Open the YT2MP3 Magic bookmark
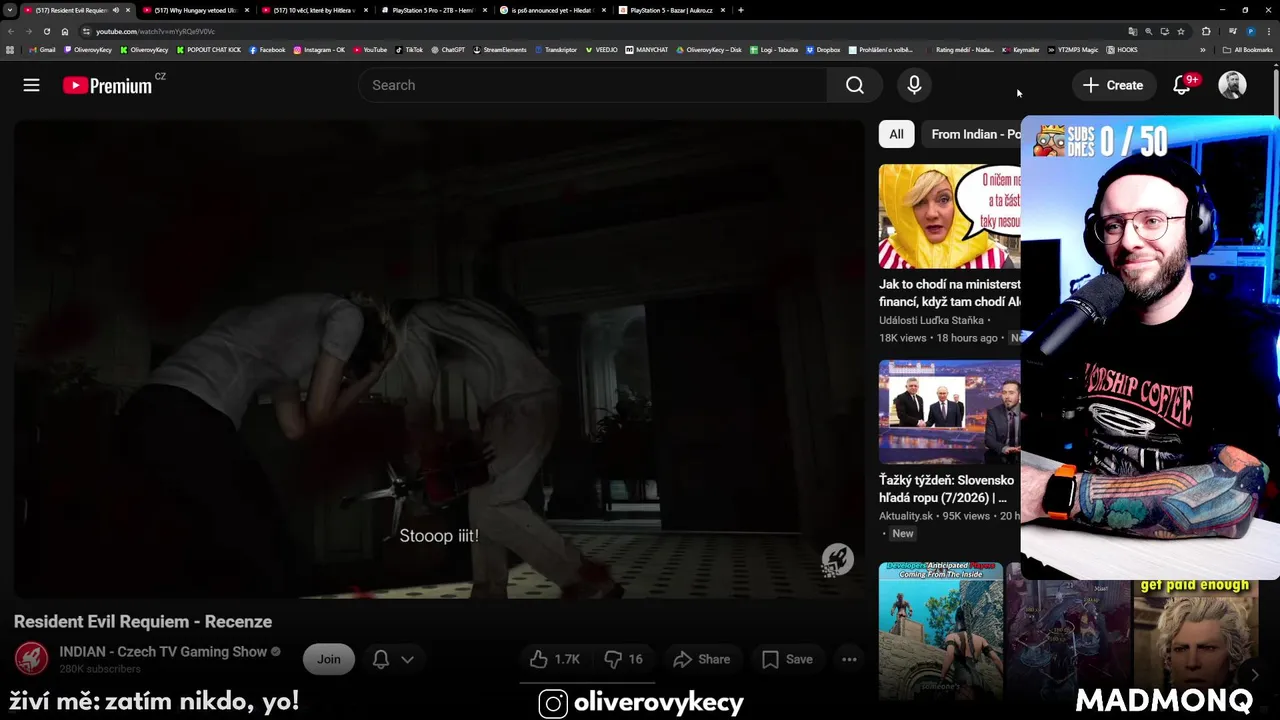 [x=1072, y=49]
